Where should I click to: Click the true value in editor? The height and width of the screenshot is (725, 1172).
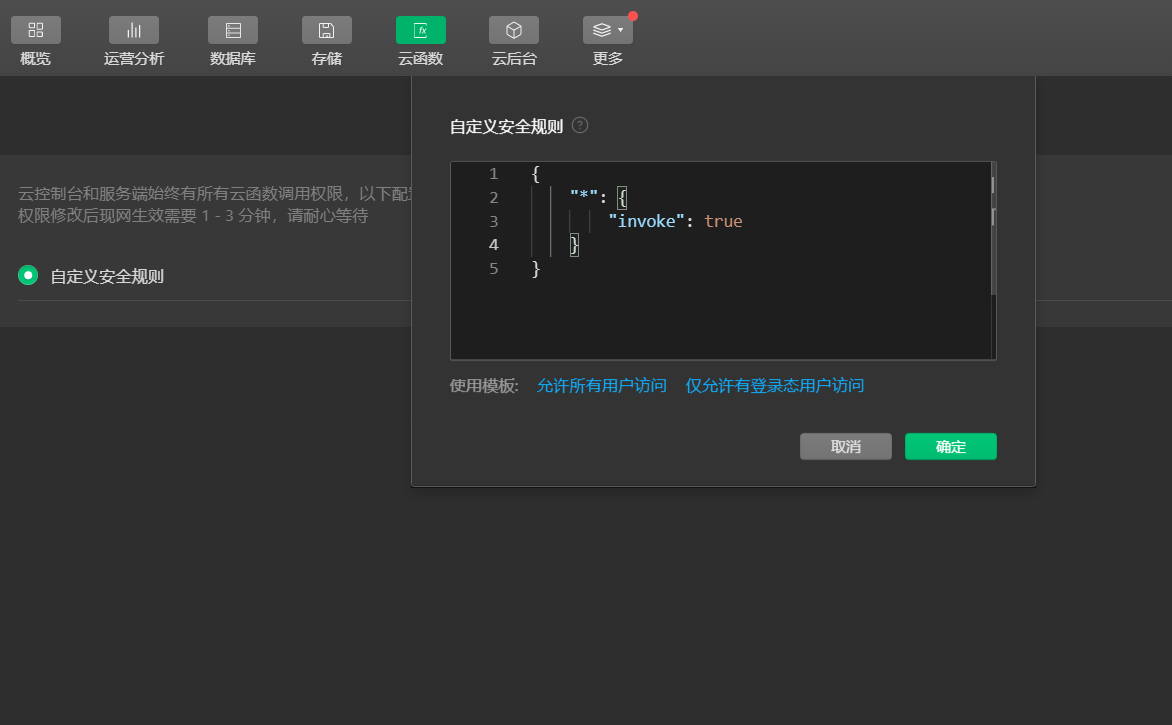(723, 221)
